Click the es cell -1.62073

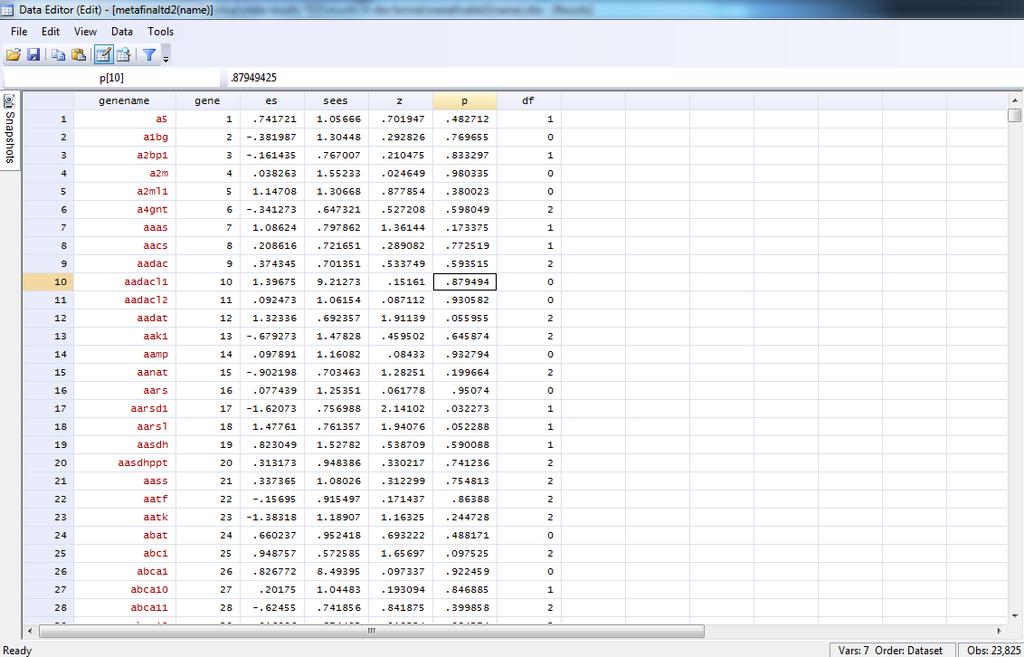point(272,409)
